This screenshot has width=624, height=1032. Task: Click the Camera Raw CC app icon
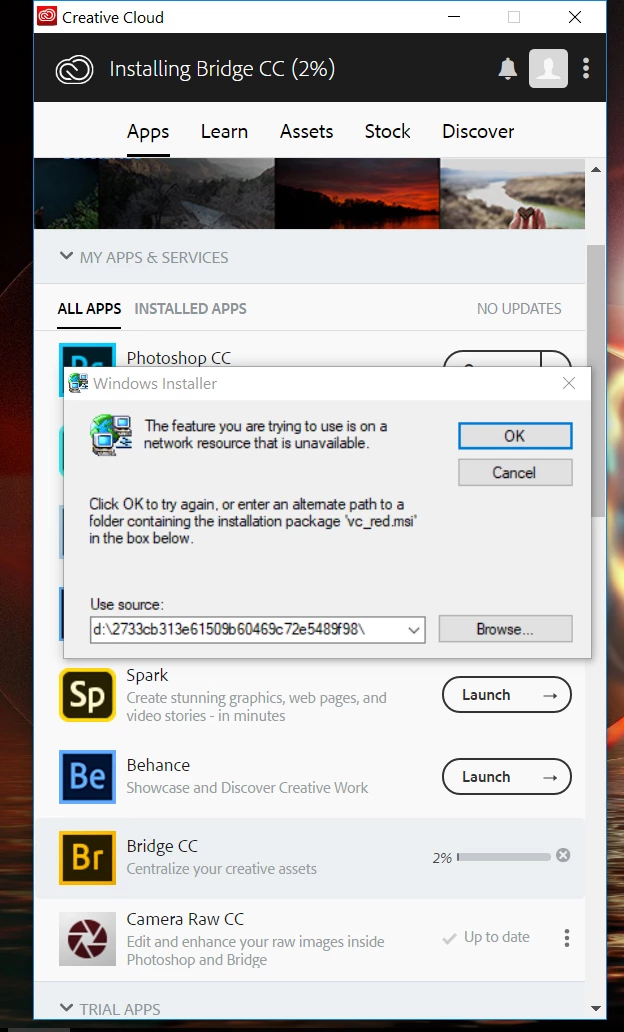point(88,939)
